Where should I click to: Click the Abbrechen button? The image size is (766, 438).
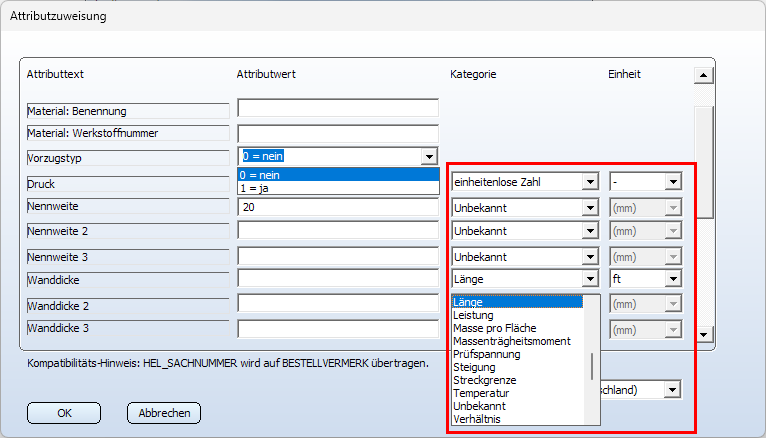click(164, 413)
